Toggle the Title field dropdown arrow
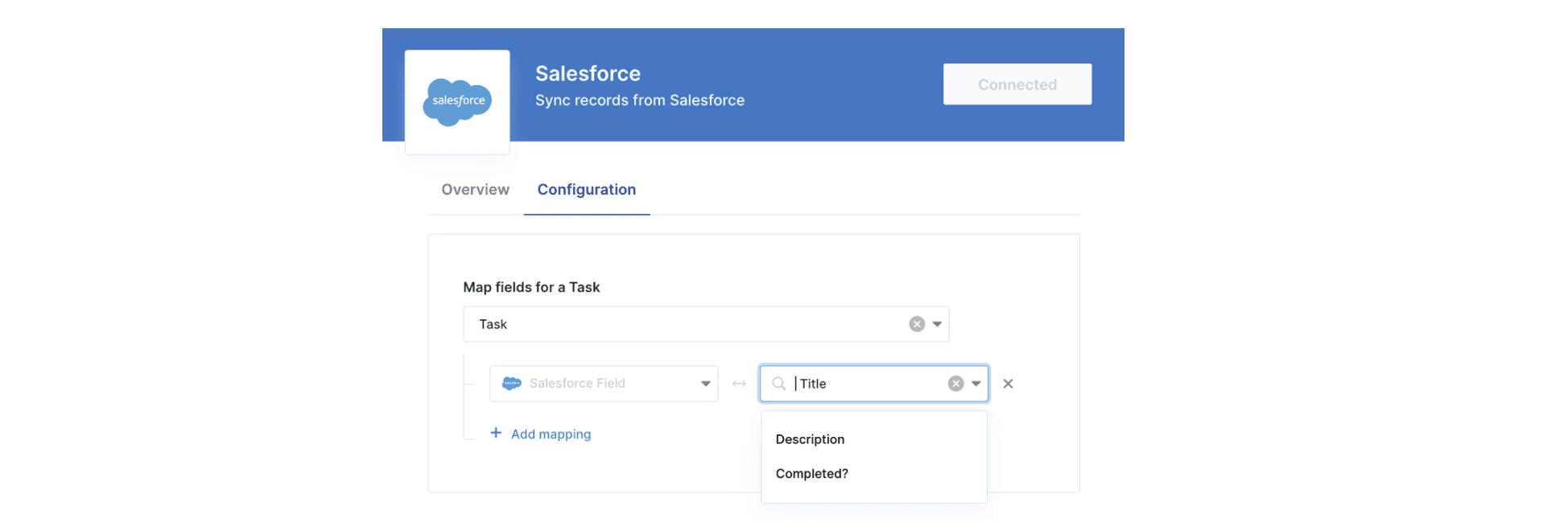The image size is (1568, 531). (x=976, y=384)
